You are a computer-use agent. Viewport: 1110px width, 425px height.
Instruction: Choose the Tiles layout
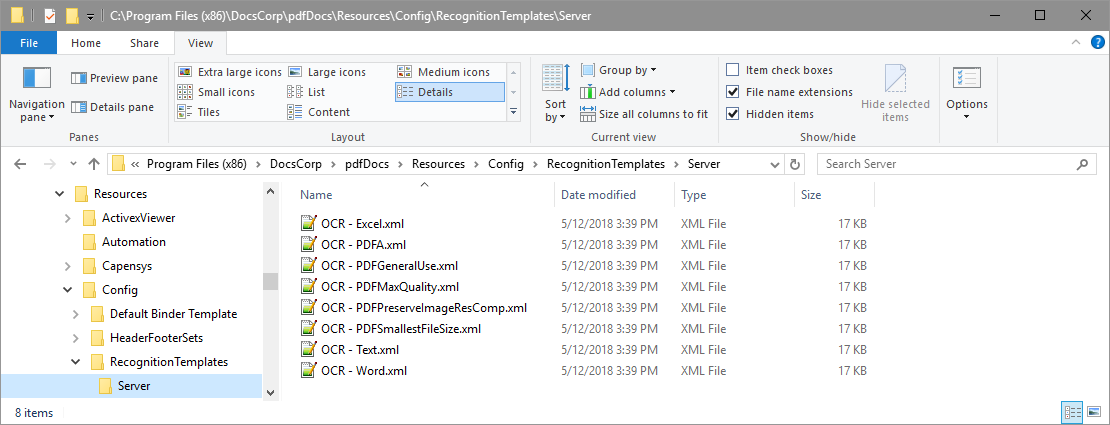pyautogui.click(x=198, y=112)
